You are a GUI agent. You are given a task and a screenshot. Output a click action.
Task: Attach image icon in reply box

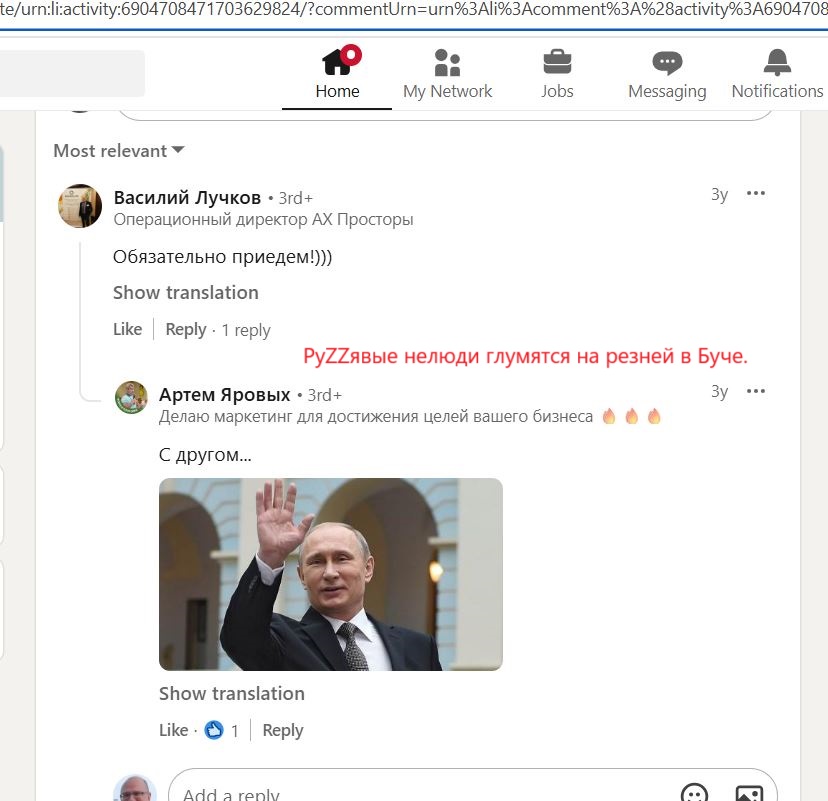coord(749,793)
